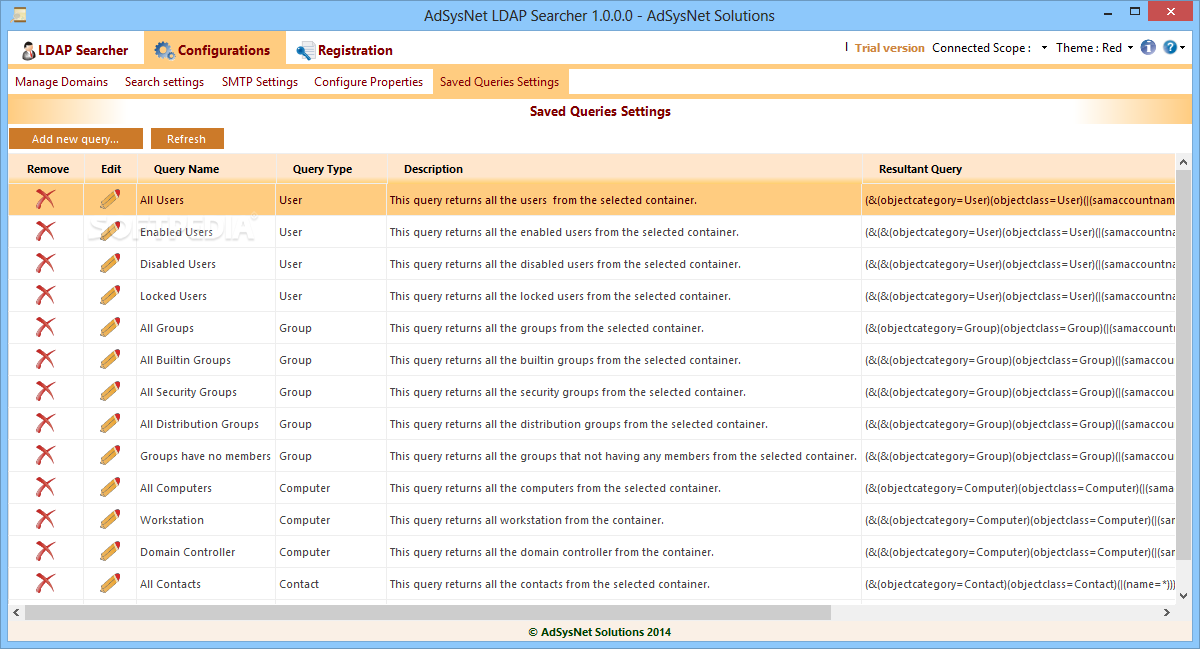Edit the All Computers query
The image size is (1200, 649).
[x=110, y=488]
